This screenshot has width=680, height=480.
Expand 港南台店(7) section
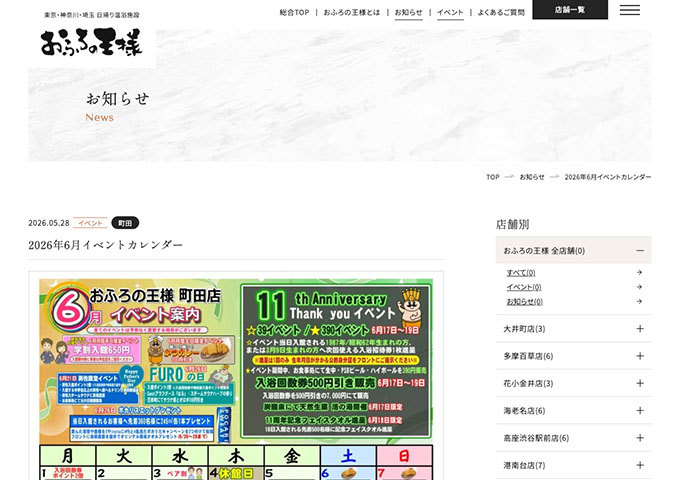tap(573, 465)
